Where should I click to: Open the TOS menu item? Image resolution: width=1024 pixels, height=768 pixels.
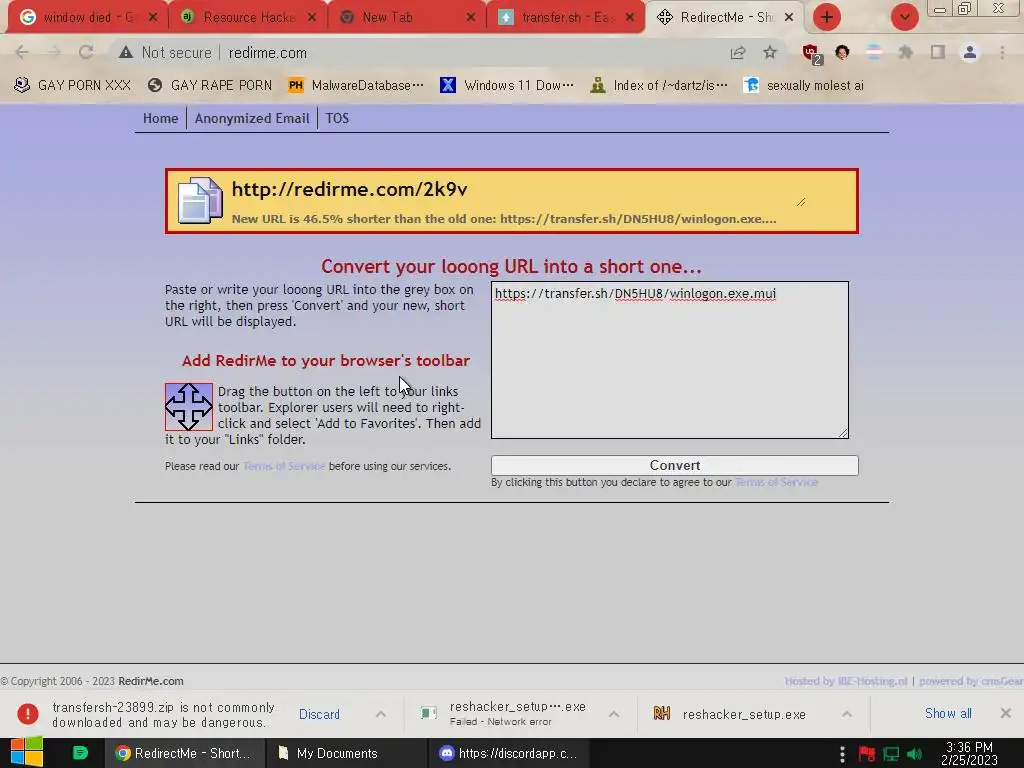[x=337, y=118]
